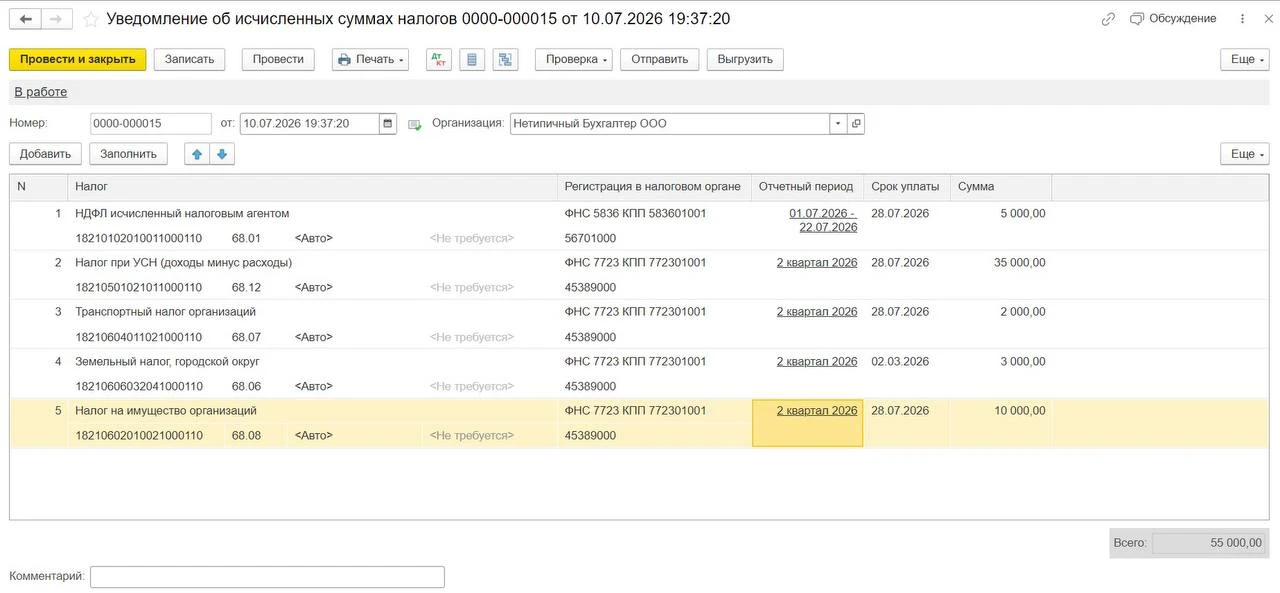The height and width of the screenshot is (593, 1280).
Task: Click OKTMO code 56701000
Action: (x=591, y=238)
